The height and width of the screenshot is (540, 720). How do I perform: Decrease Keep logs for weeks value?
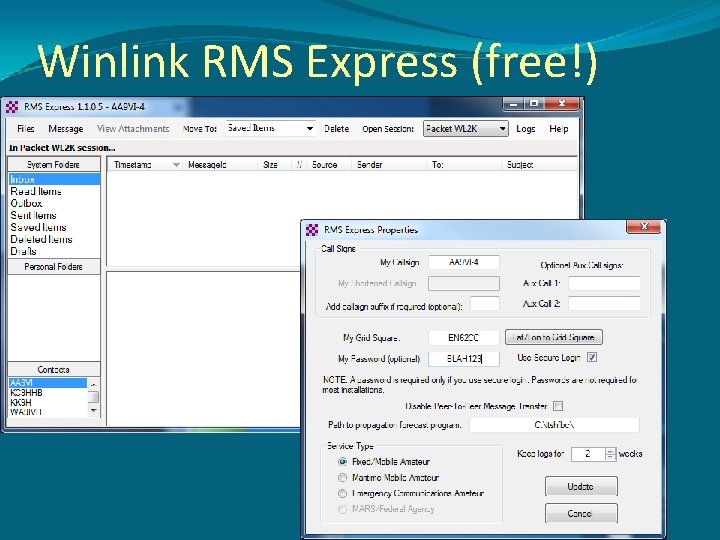pyautogui.click(x=610, y=457)
